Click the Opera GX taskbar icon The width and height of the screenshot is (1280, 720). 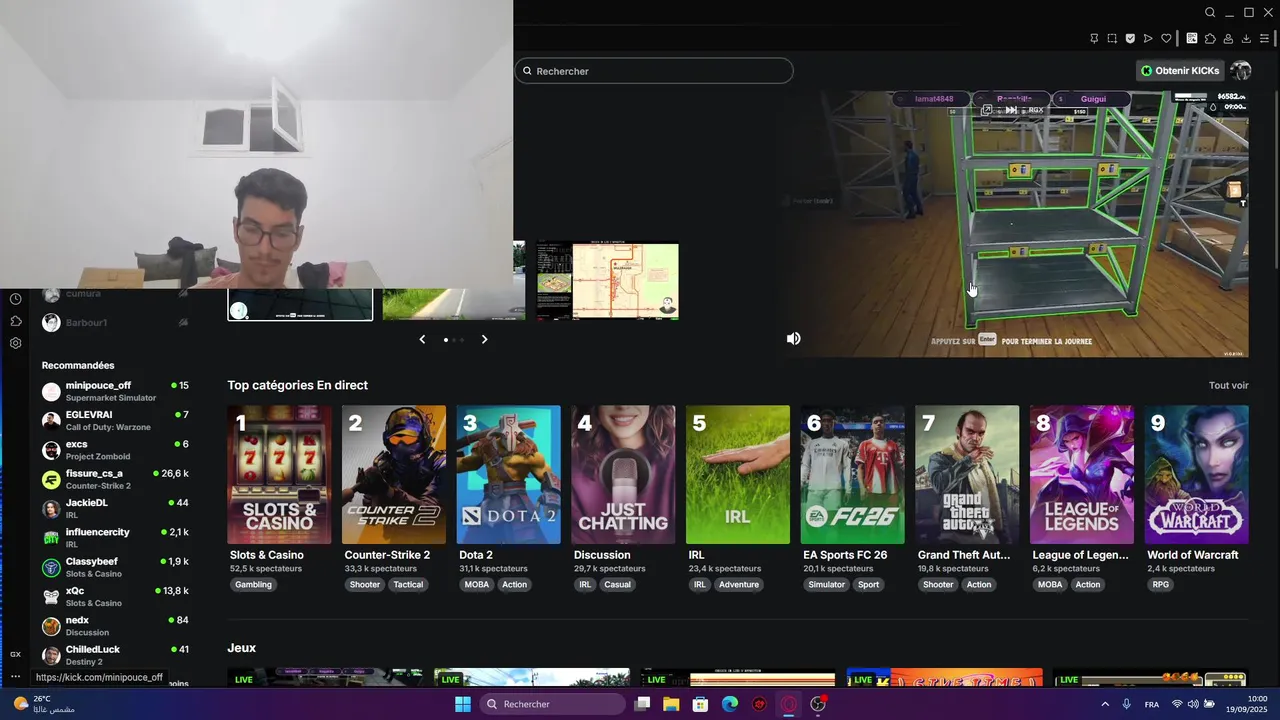[x=789, y=704]
